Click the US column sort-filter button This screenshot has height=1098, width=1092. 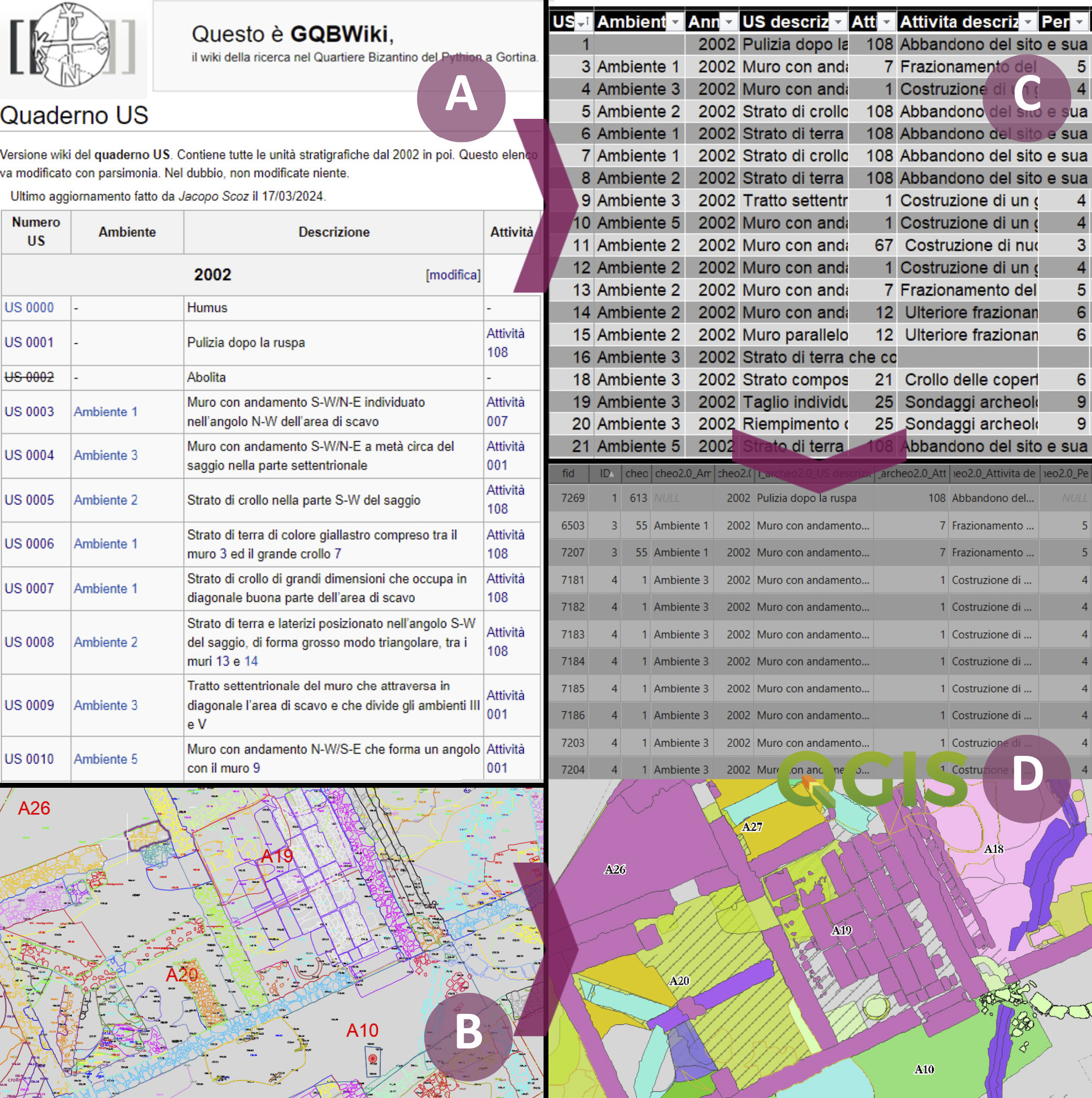click(583, 23)
